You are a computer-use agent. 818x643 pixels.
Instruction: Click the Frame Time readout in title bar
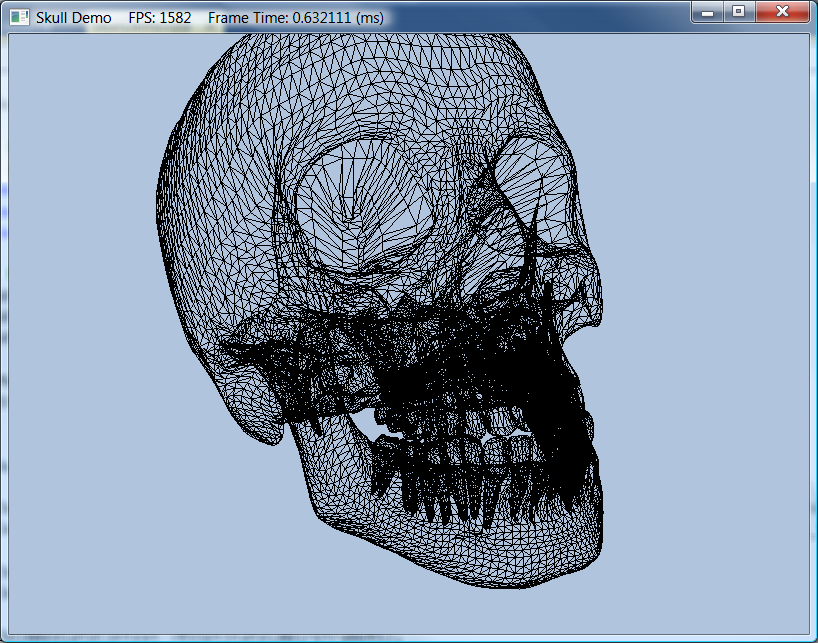coord(295,18)
